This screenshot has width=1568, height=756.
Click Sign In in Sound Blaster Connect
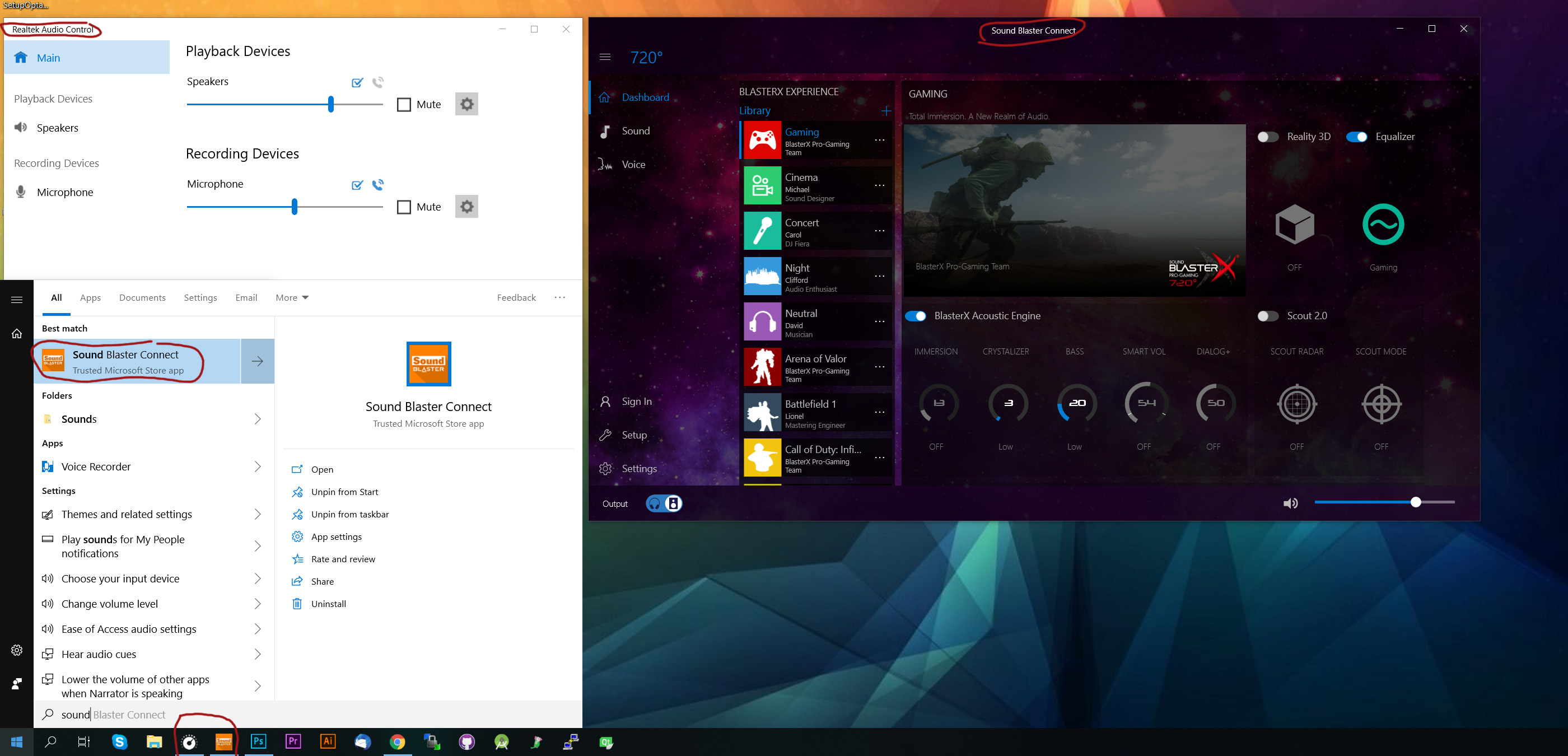(x=637, y=402)
